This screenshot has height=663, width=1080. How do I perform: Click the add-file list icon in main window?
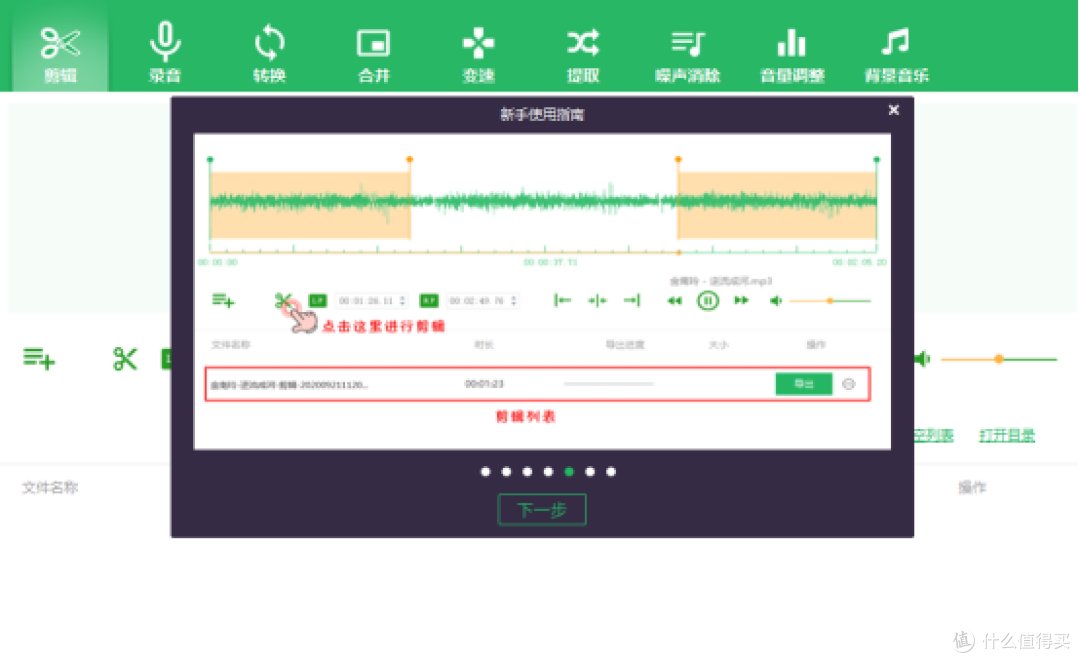point(39,359)
